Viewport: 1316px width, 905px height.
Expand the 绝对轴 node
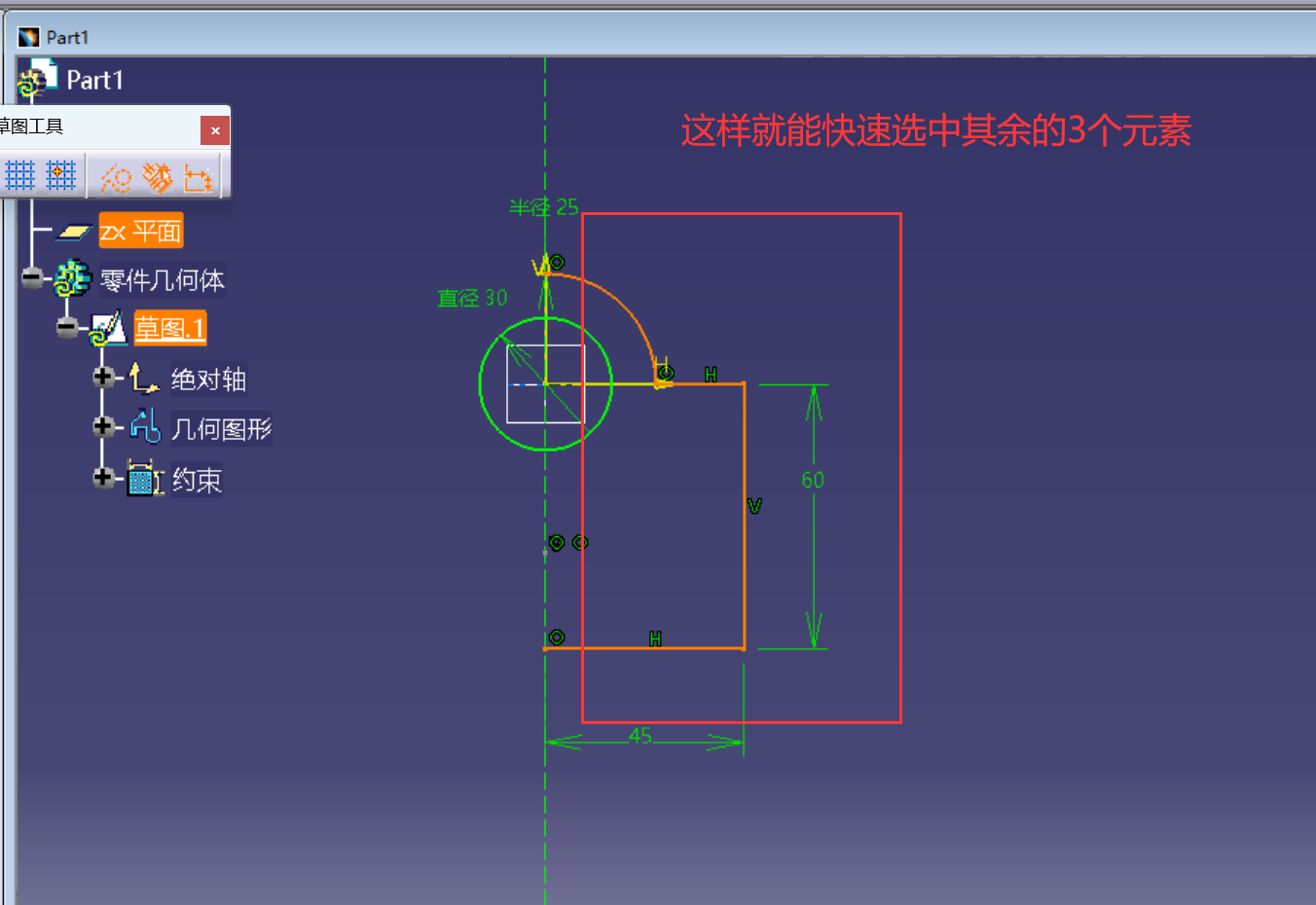tap(103, 377)
